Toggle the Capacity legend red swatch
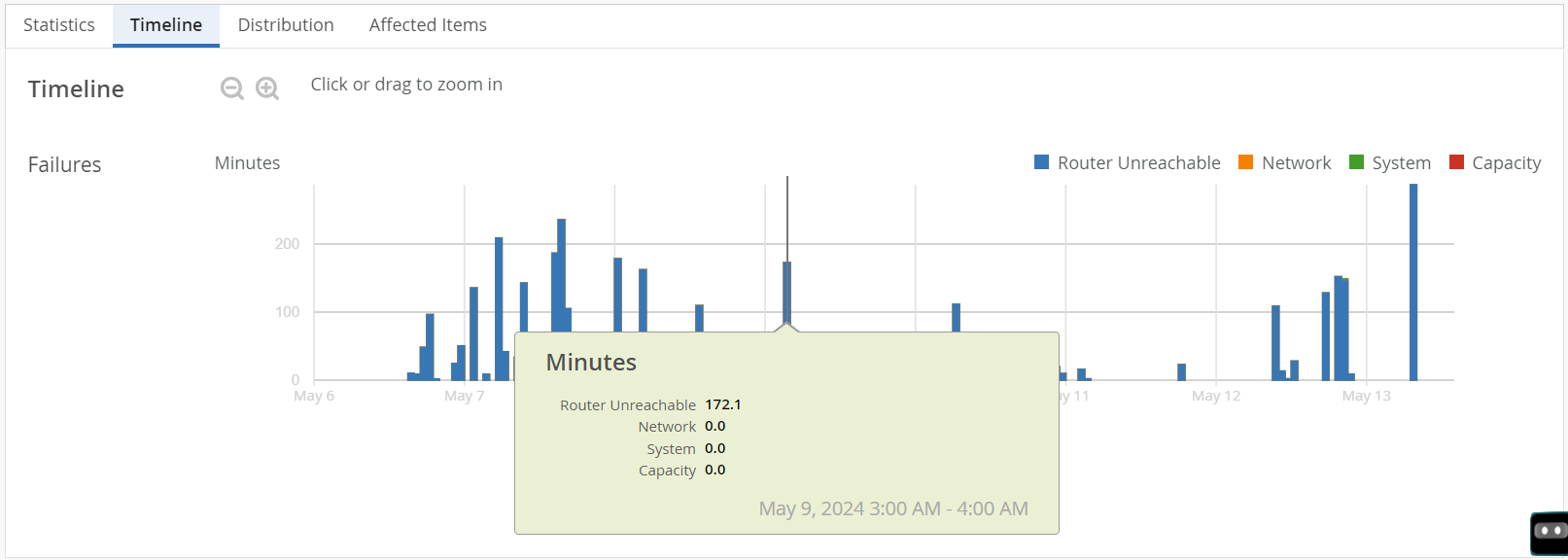The height and width of the screenshot is (560, 1568). click(x=1456, y=162)
